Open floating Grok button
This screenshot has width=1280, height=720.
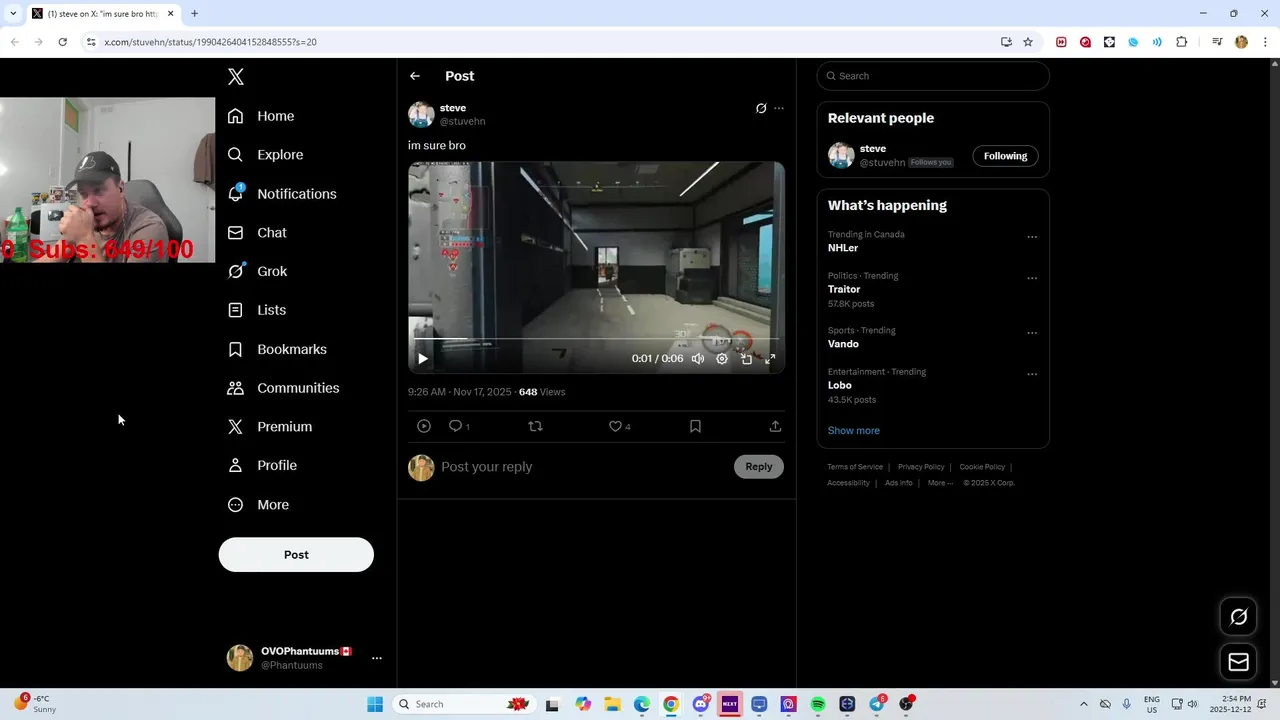point(1238,617)
